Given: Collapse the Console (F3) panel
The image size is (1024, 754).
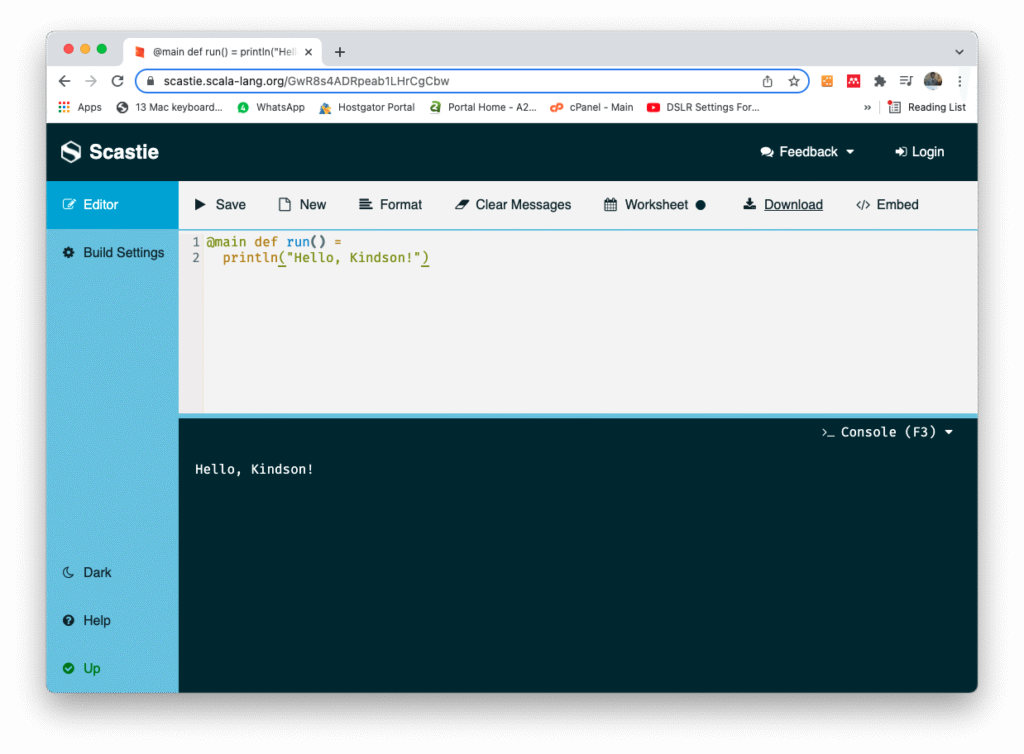Looking at the screenshot, I should pos(888,431).
